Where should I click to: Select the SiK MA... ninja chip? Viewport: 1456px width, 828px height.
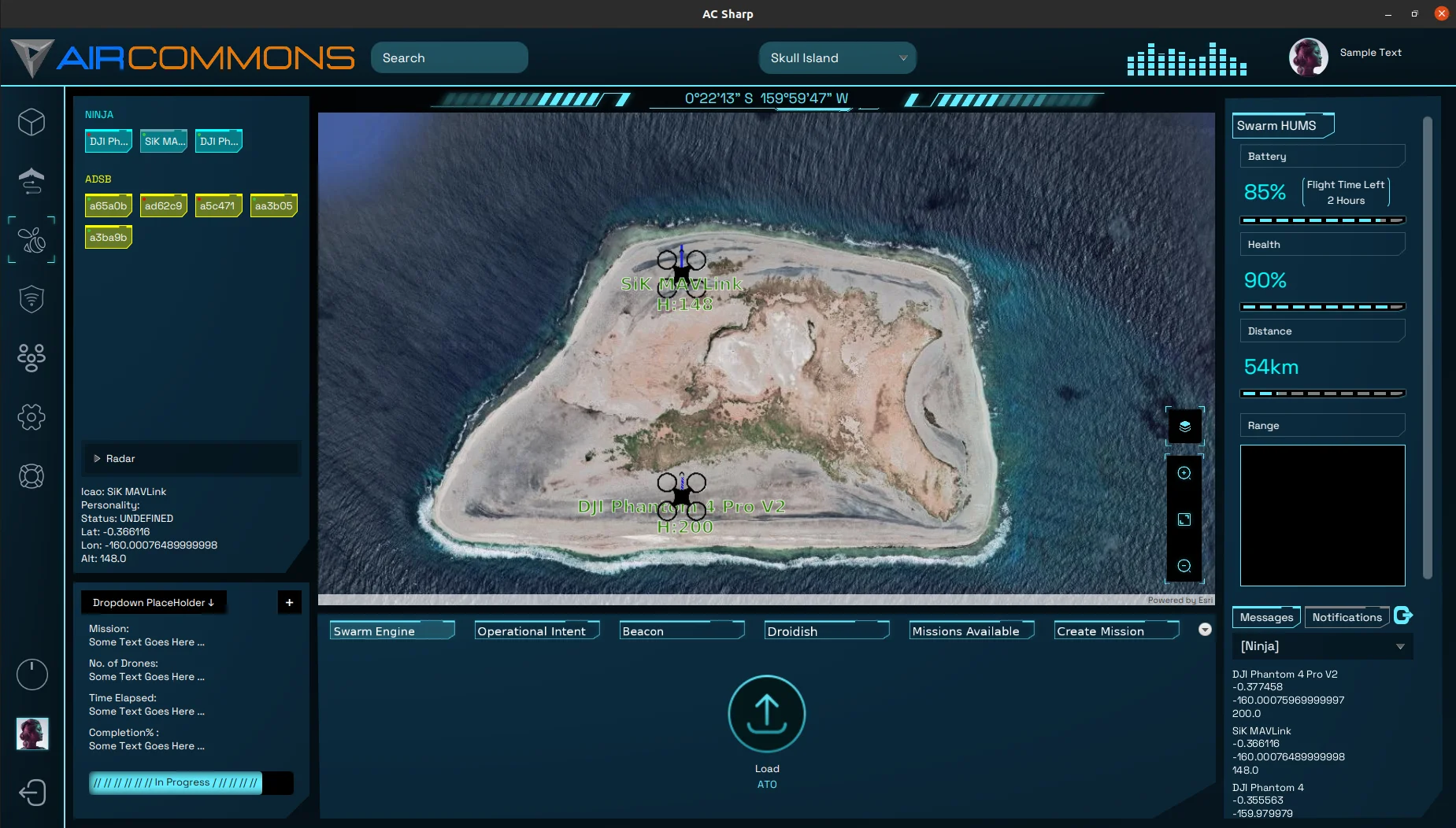(x=164, y=141)
